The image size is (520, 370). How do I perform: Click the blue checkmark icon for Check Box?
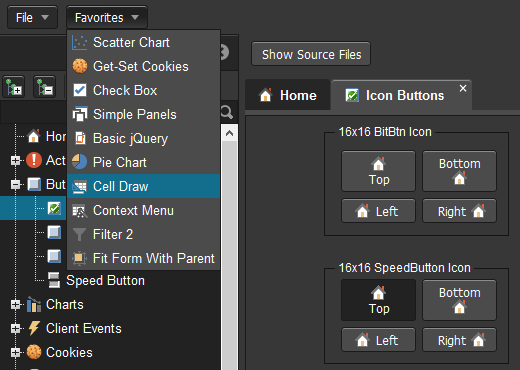80,90
